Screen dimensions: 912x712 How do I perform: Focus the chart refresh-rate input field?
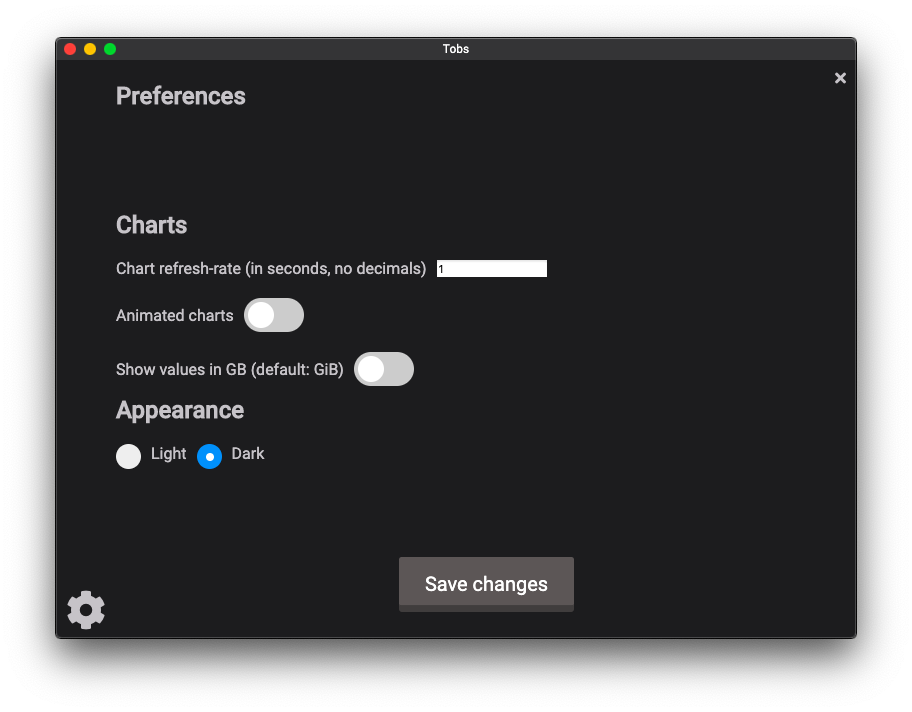tap(491, 268)
